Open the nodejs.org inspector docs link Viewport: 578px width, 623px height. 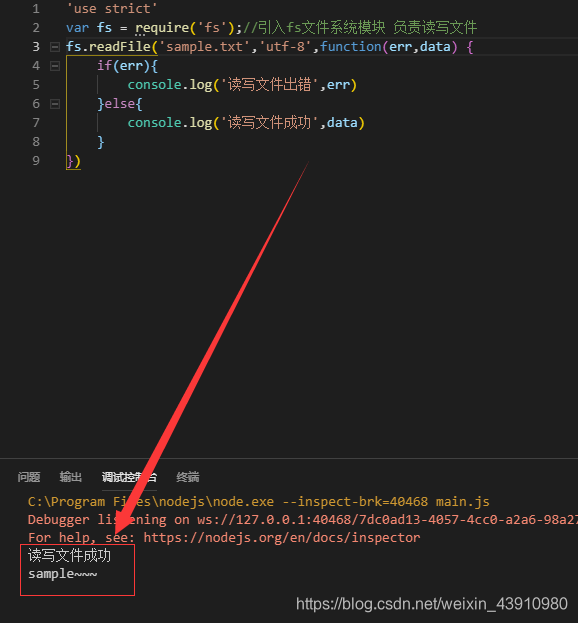(x=282, y=538)
